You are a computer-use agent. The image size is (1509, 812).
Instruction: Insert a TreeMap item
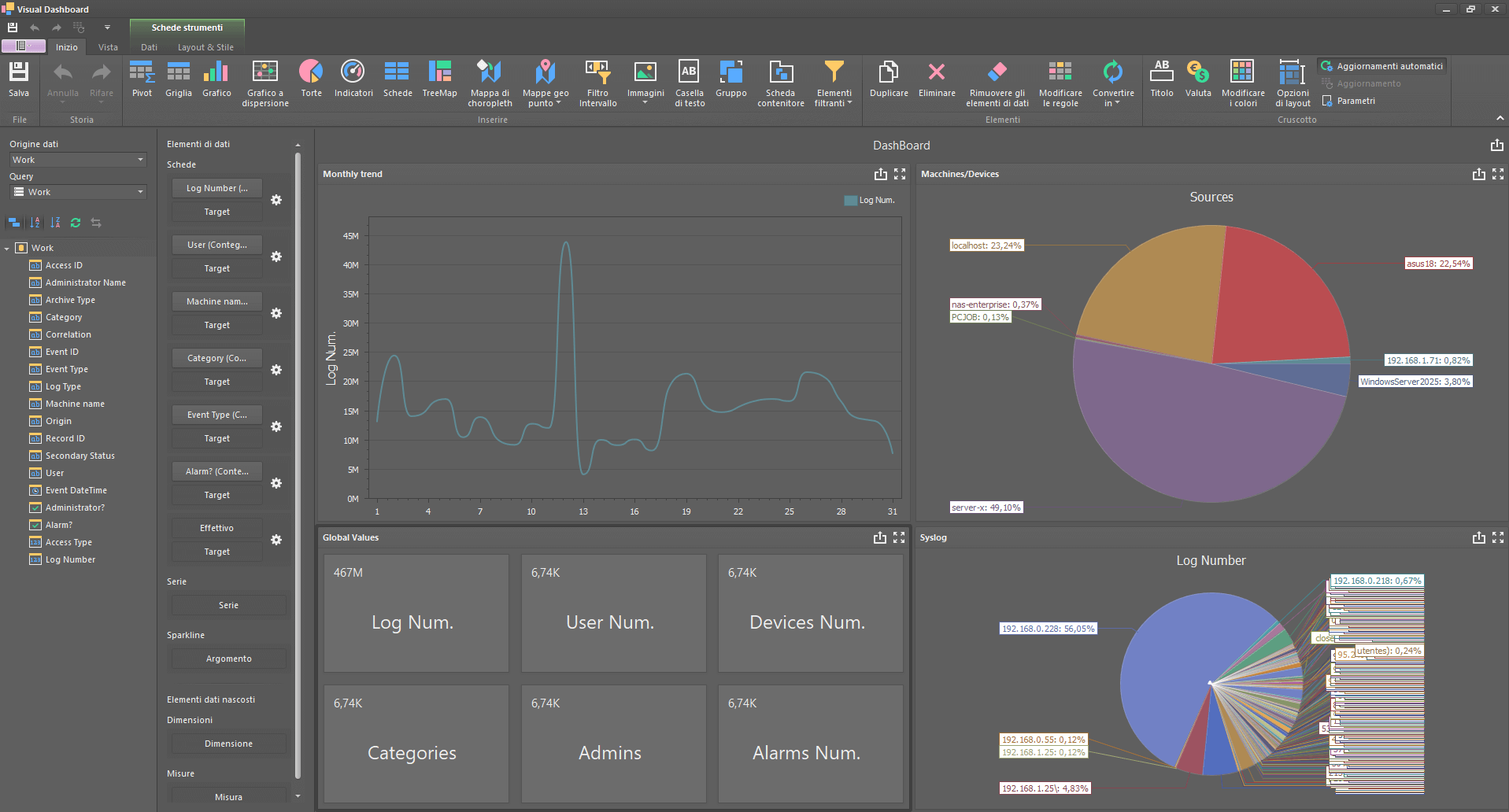tap(439, 79)
